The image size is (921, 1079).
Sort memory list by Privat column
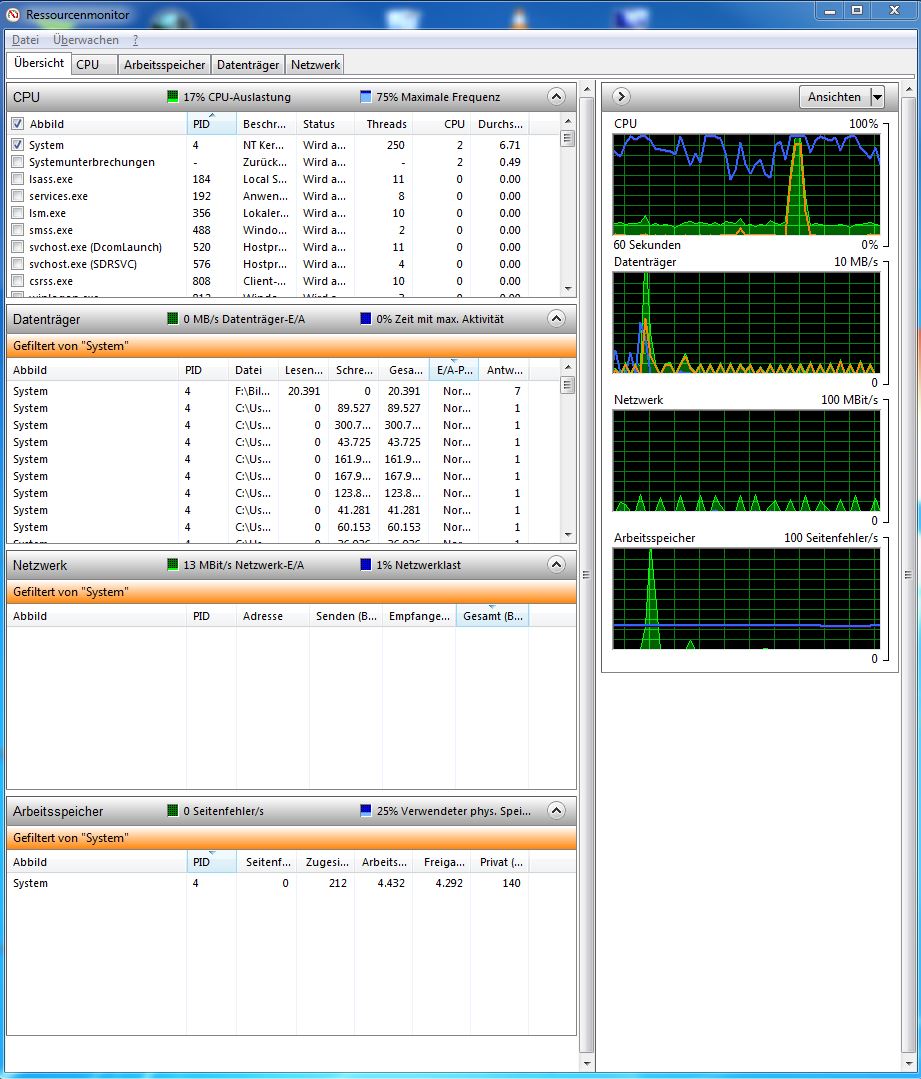pos(500,862)
